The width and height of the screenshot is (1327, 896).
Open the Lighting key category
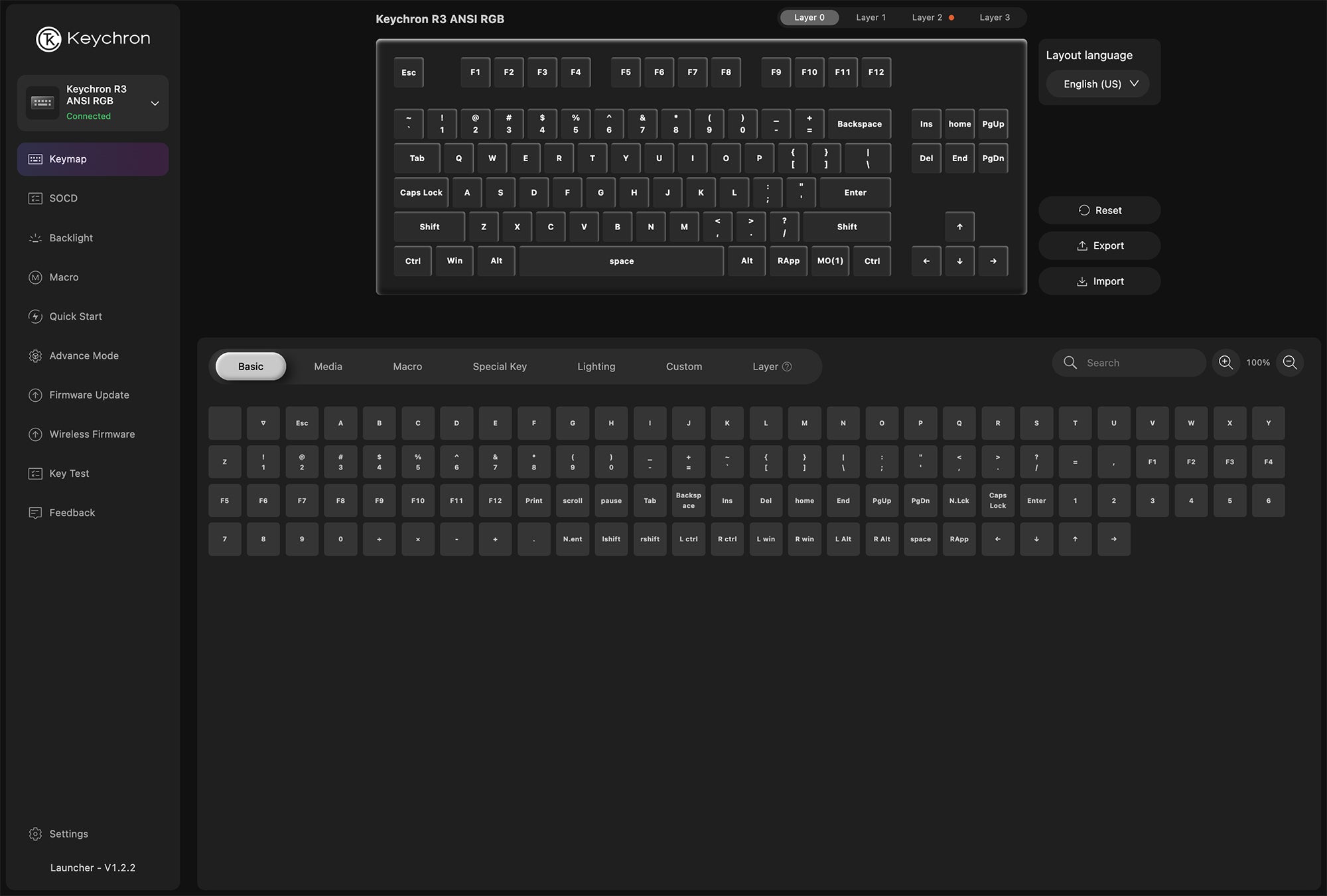596,366
